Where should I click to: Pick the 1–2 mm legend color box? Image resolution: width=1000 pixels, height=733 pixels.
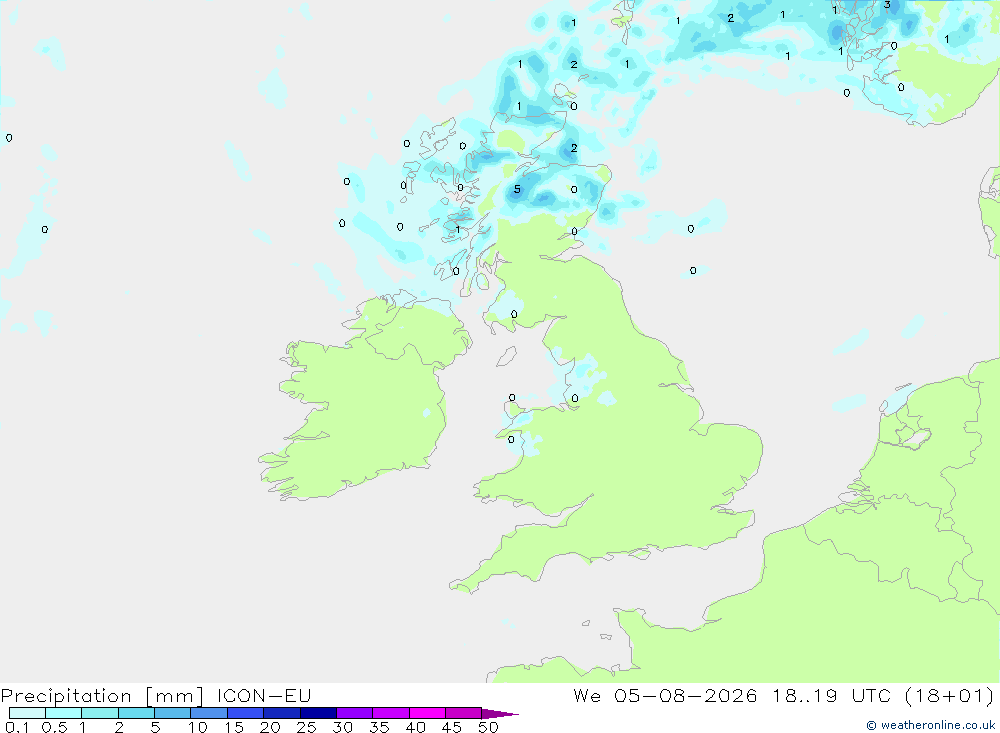[100, 713]
